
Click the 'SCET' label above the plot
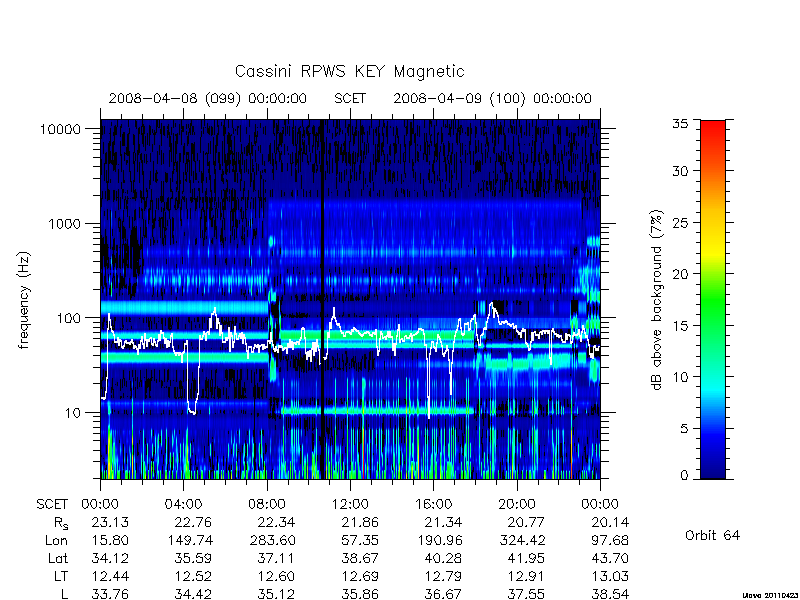(x=350, y=98)
